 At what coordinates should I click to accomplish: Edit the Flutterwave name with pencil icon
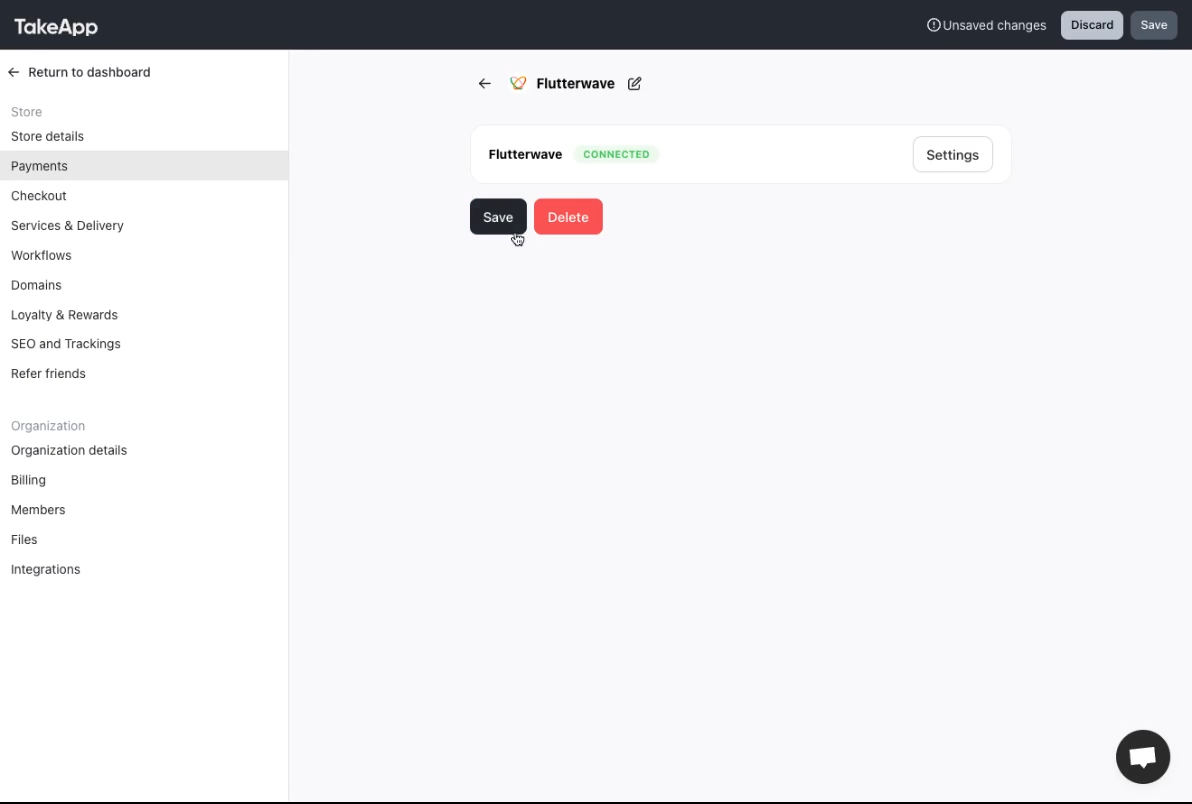pos(635,84)
